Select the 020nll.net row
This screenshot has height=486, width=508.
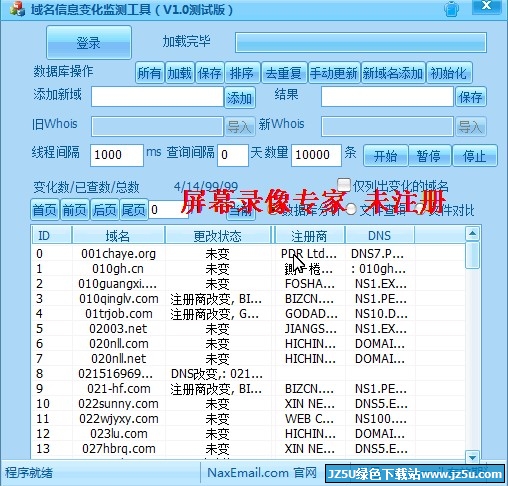click(248, 359)
